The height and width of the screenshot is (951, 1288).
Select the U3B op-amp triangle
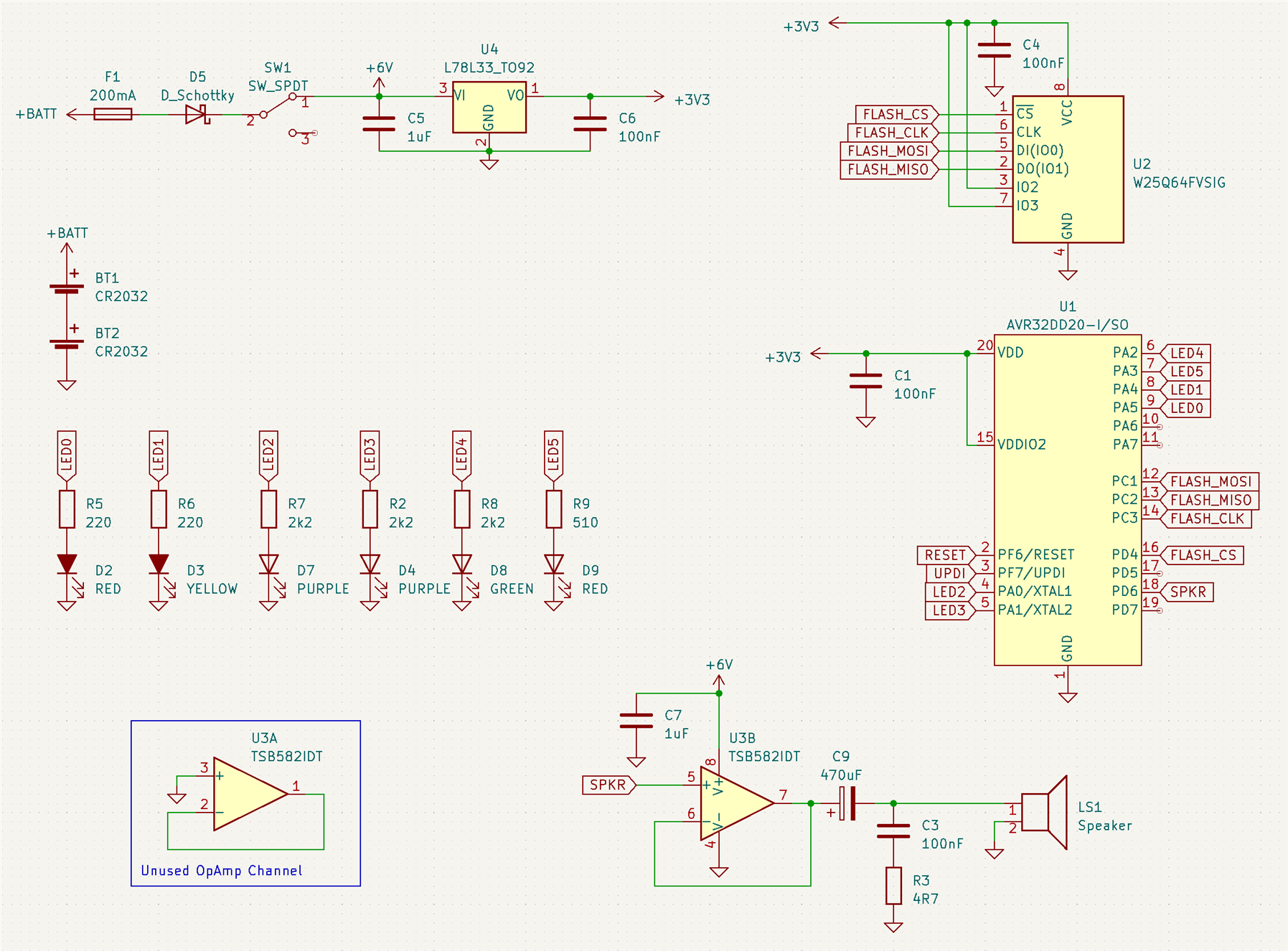pyautogui.click(x=737, y=803)
